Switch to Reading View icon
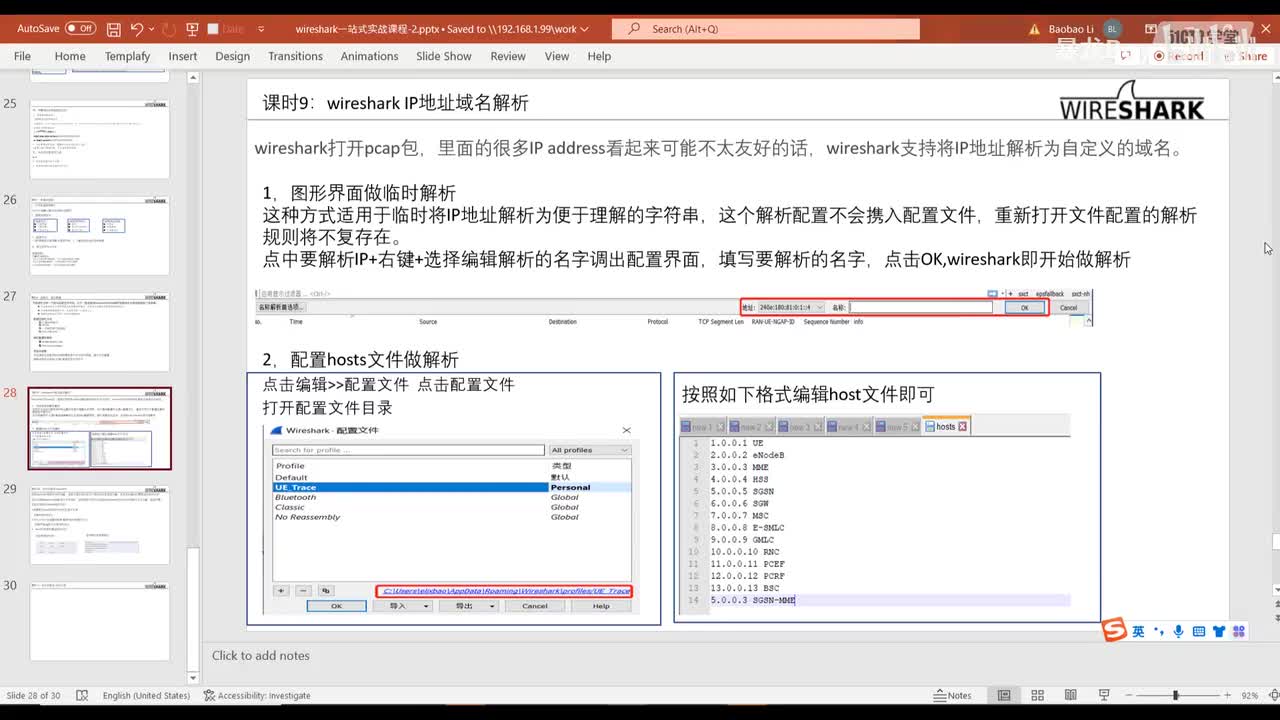 pos(1070,695)
